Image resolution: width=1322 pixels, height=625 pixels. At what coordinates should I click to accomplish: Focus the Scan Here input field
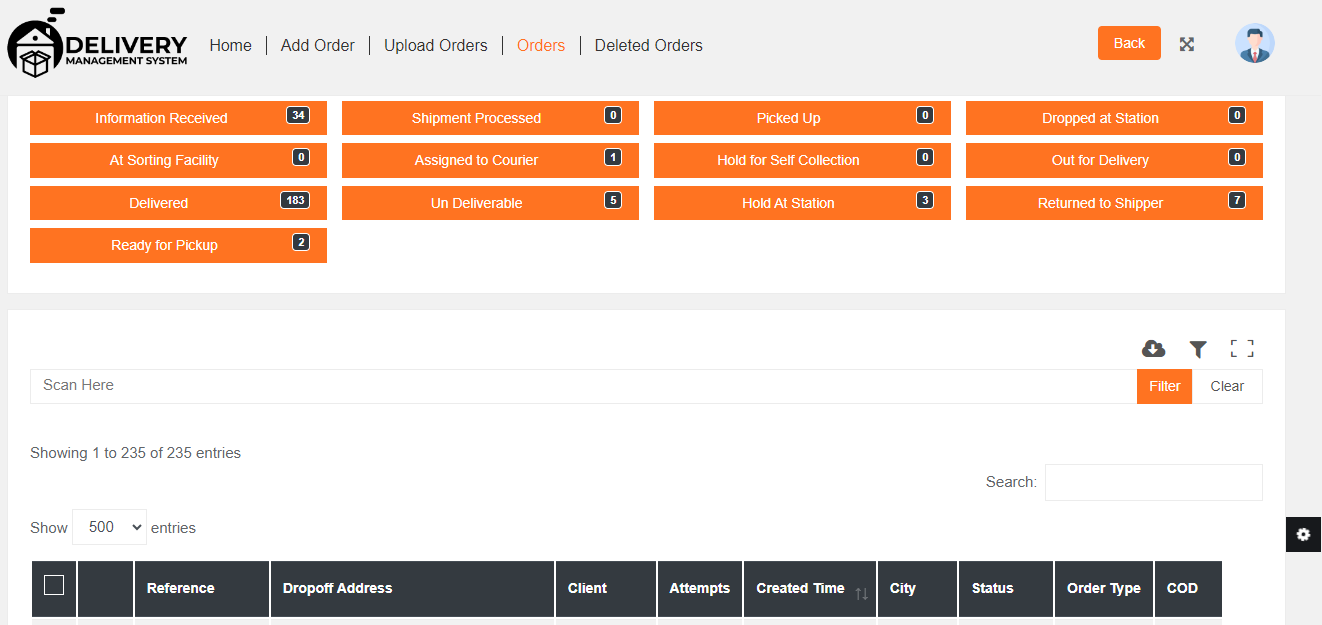click(x=582, y=386)
